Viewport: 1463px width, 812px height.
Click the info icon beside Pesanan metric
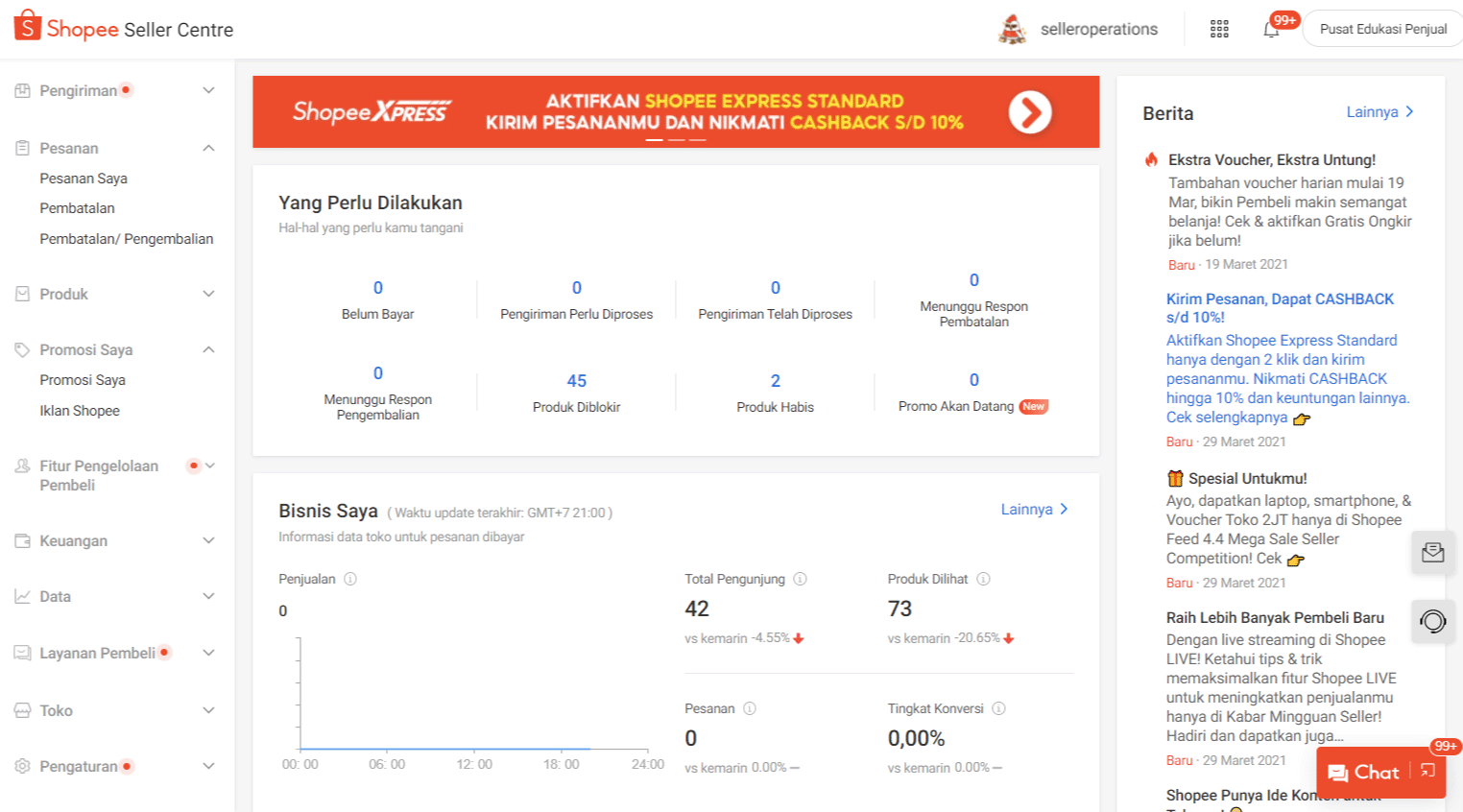tap(750, 708)
